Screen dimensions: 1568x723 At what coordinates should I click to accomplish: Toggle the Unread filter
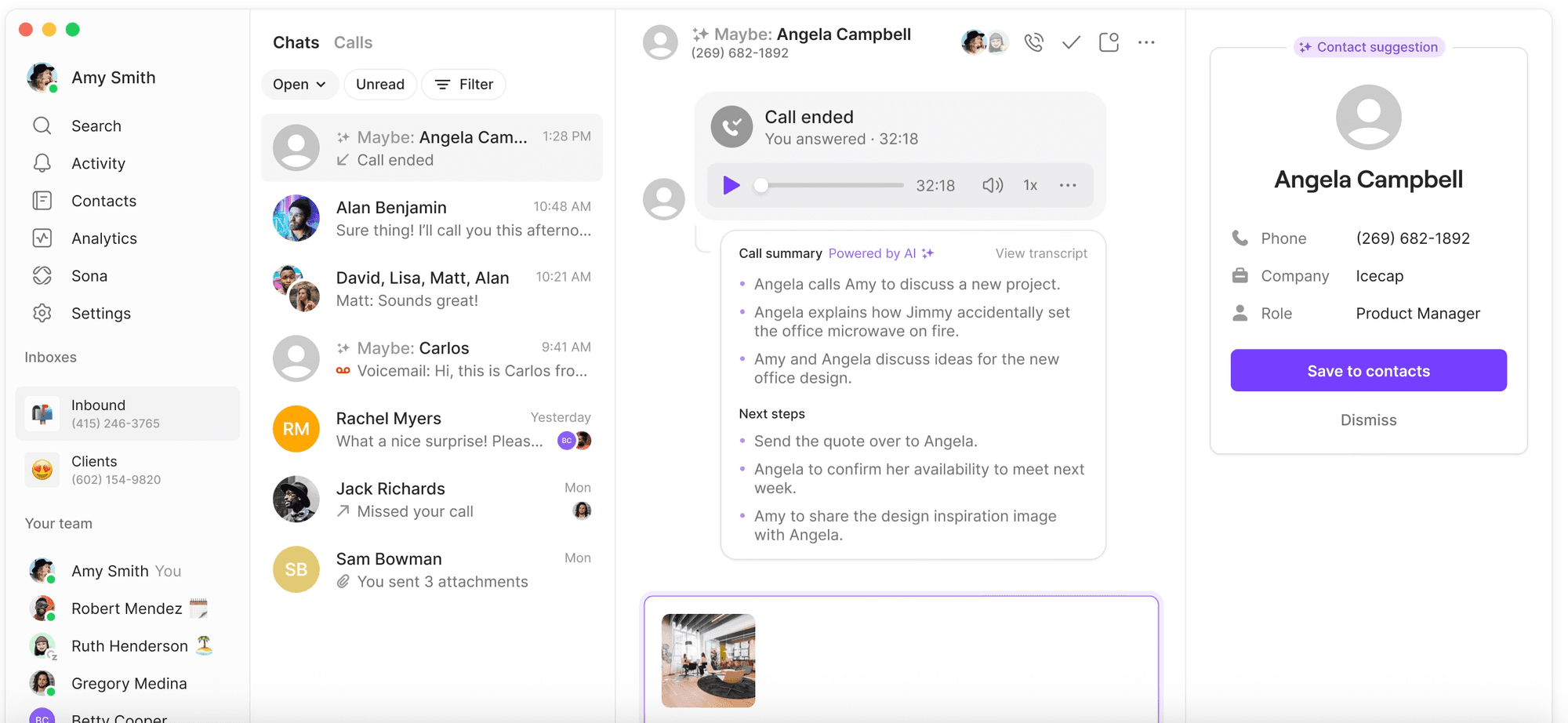pyautogui.click(x=380, y=85)
